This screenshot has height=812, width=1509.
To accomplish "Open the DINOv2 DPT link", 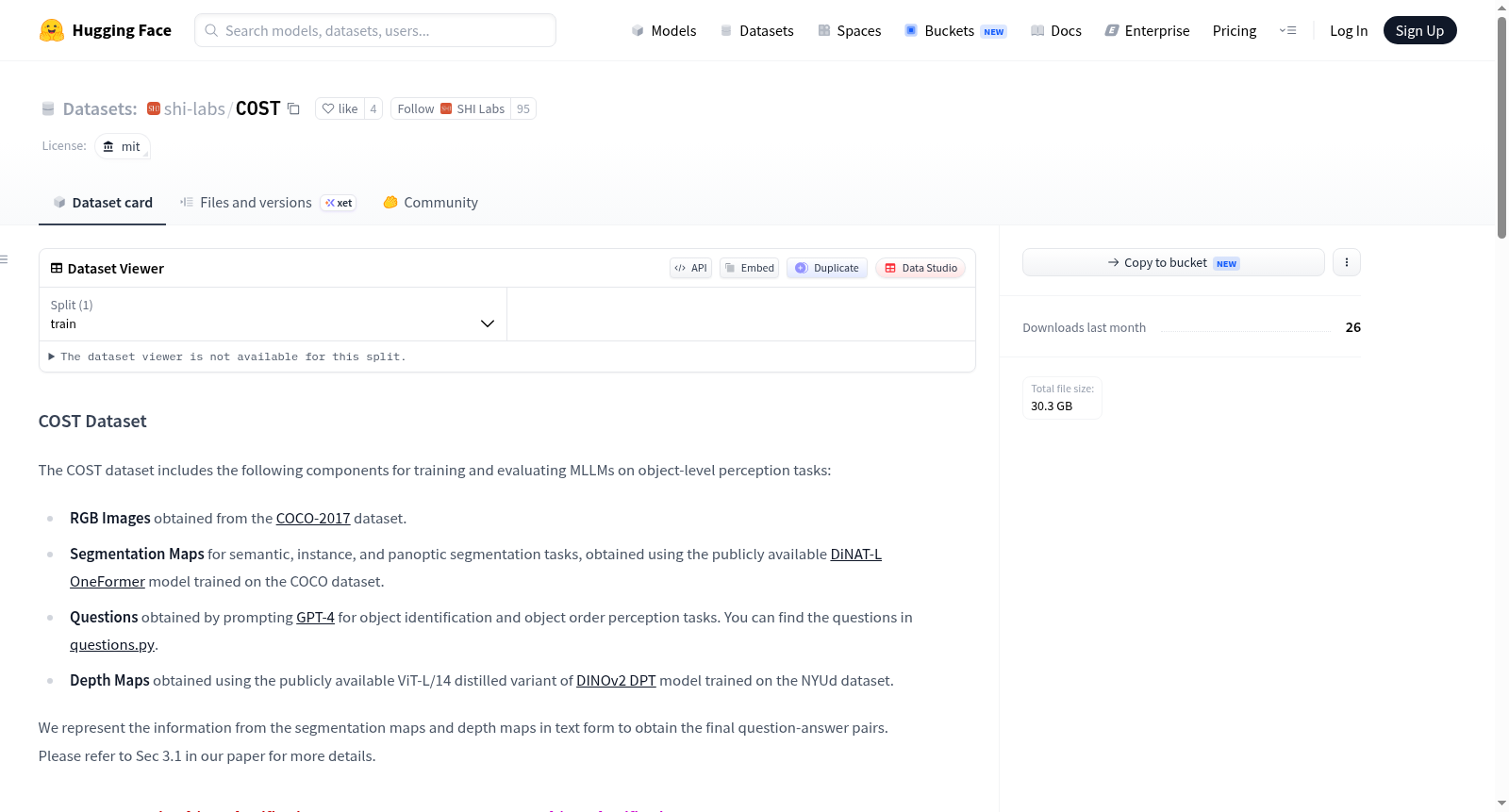I will point(616,681).
